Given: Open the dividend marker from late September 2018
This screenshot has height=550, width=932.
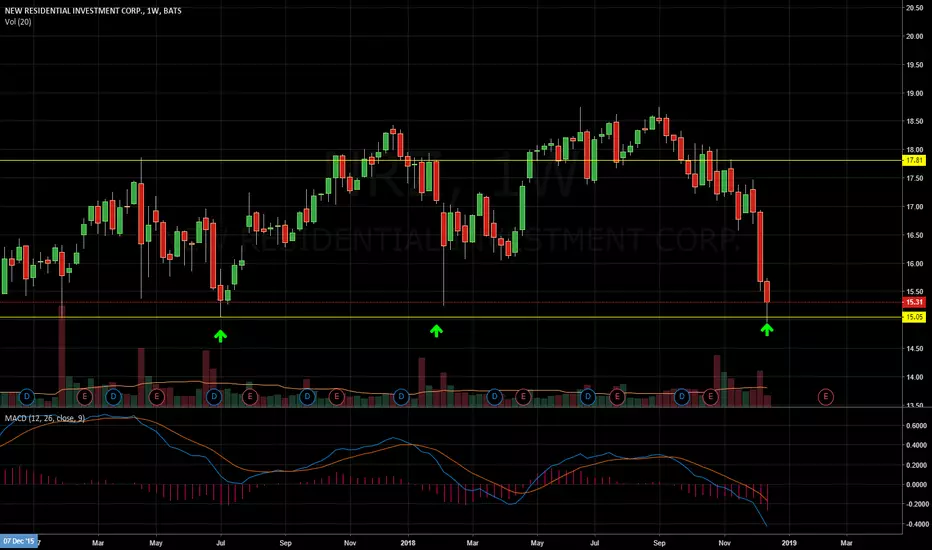Looking at the screenshot, I should 682,397.
